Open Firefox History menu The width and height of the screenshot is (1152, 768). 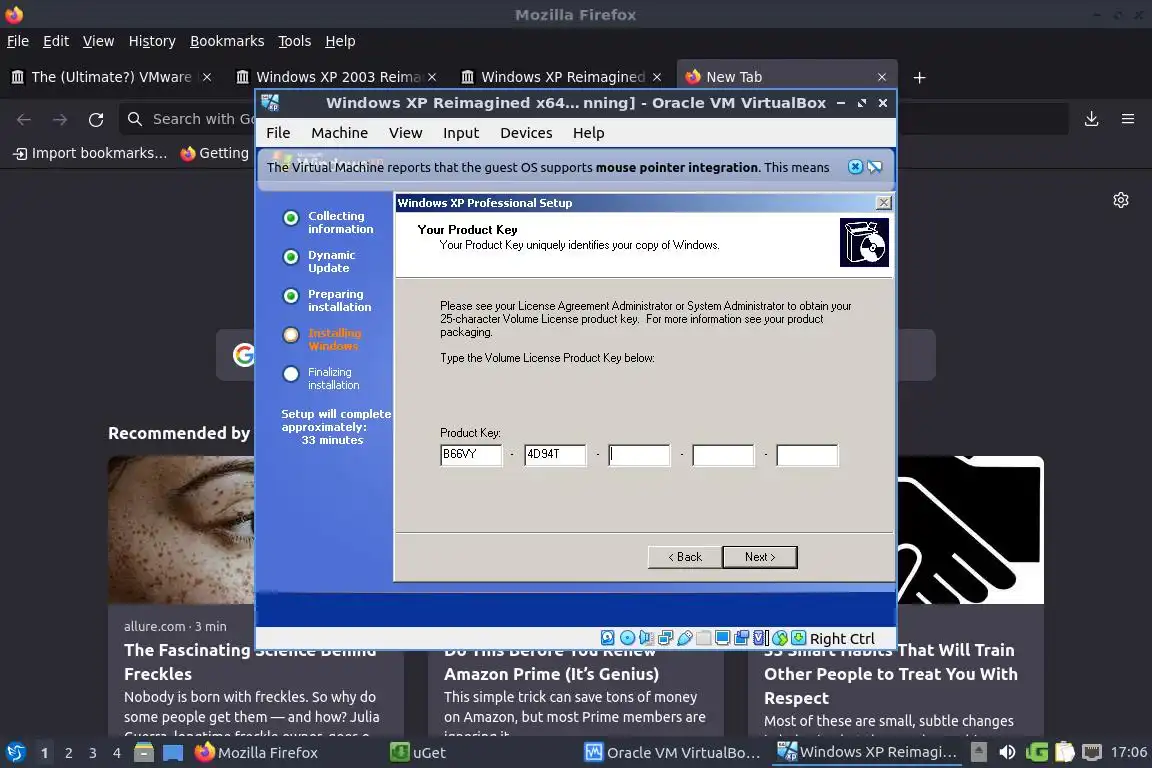[152, 41]
